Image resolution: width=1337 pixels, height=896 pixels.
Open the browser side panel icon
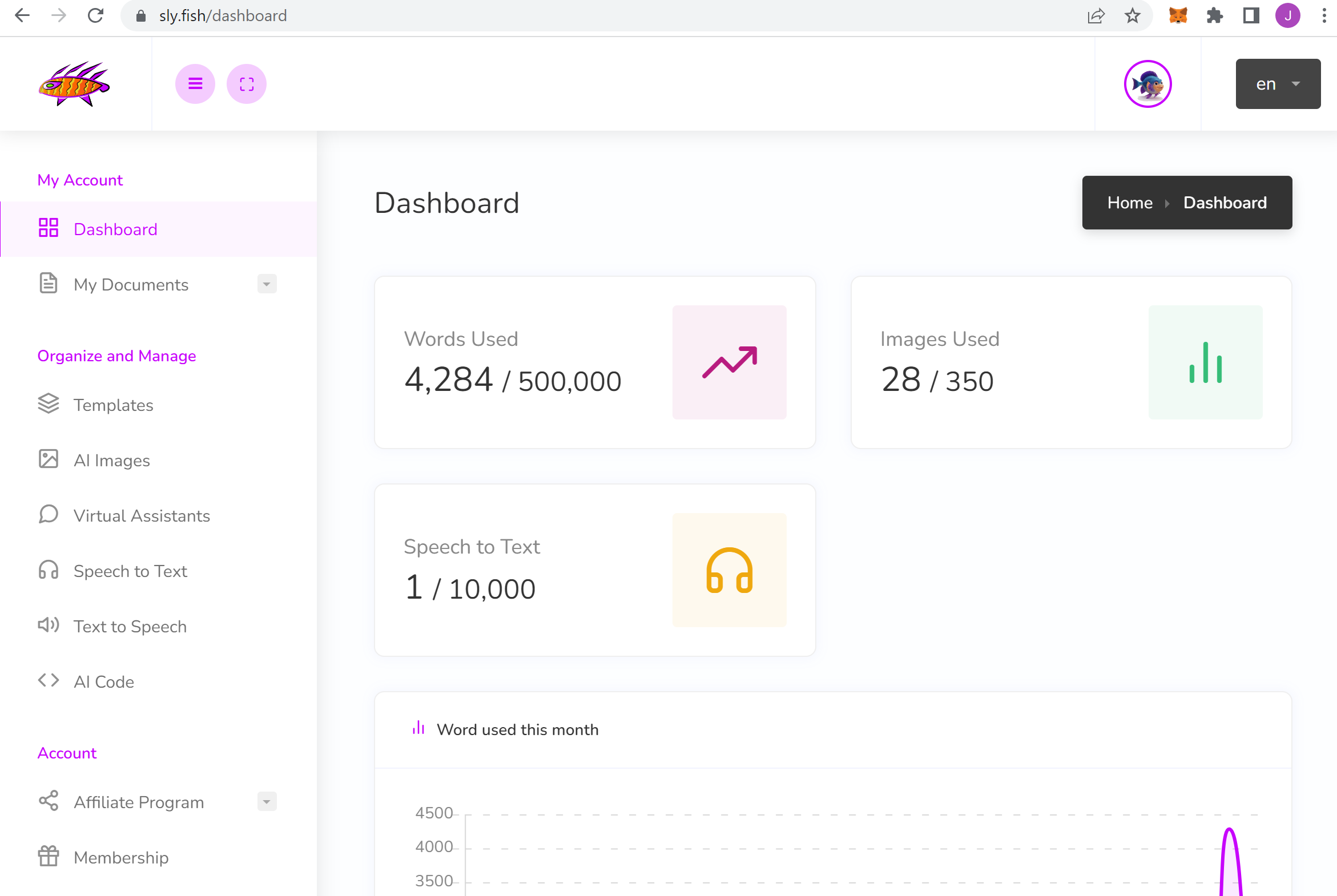(1251, 15)
